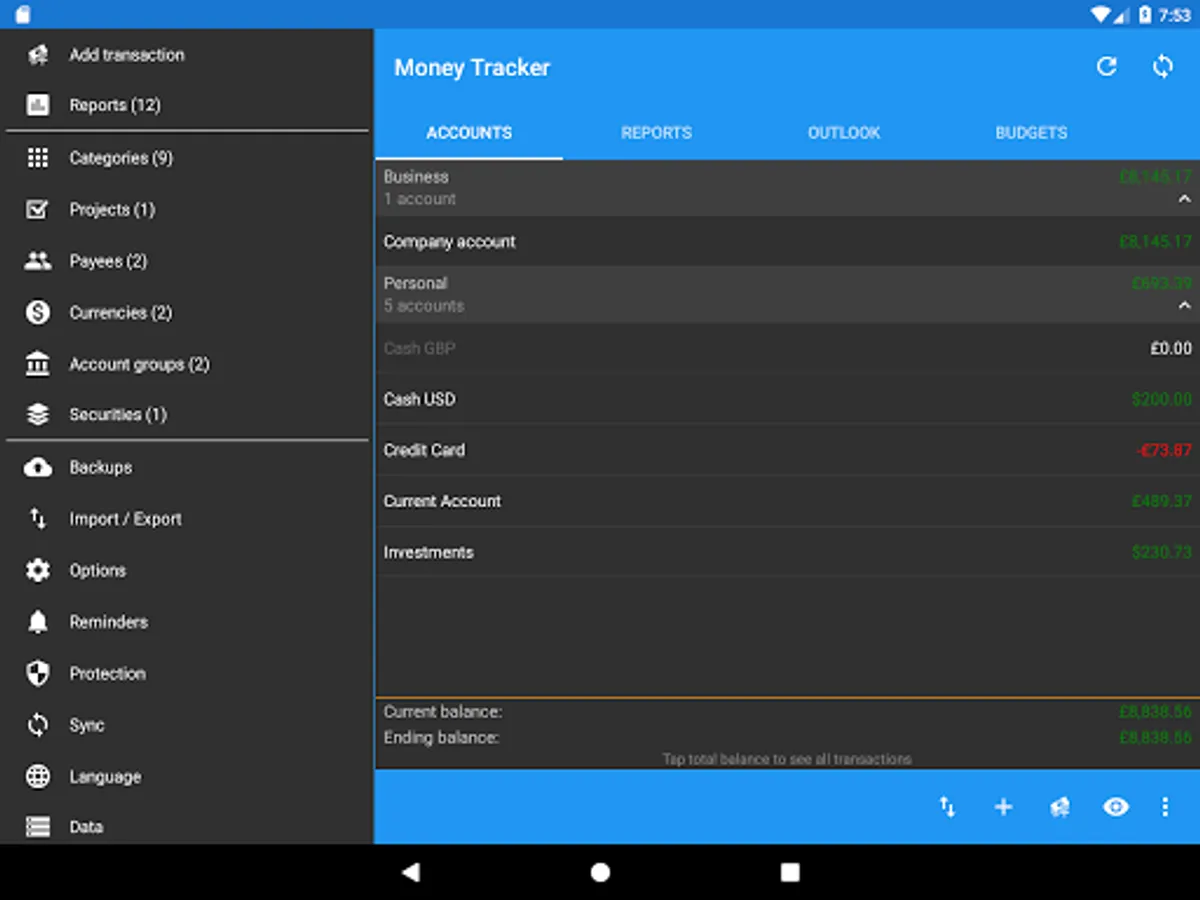This screenshot has height=900, width=1200.
Task: Tap the Android home button
Action: [x=600, y=872]
